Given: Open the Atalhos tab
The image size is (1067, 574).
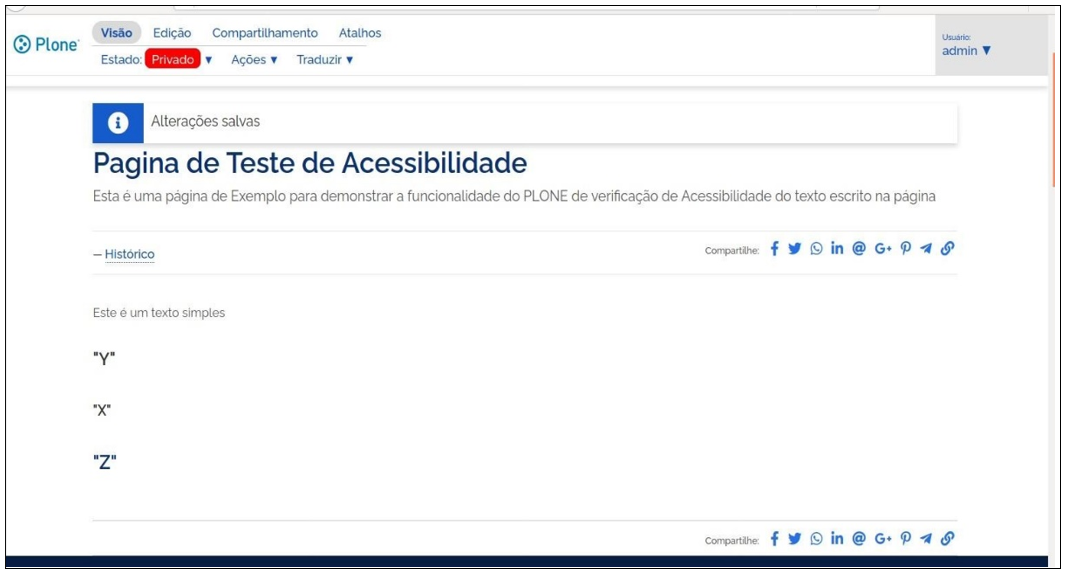Looking at the screenshot, I should coord(360,33).
